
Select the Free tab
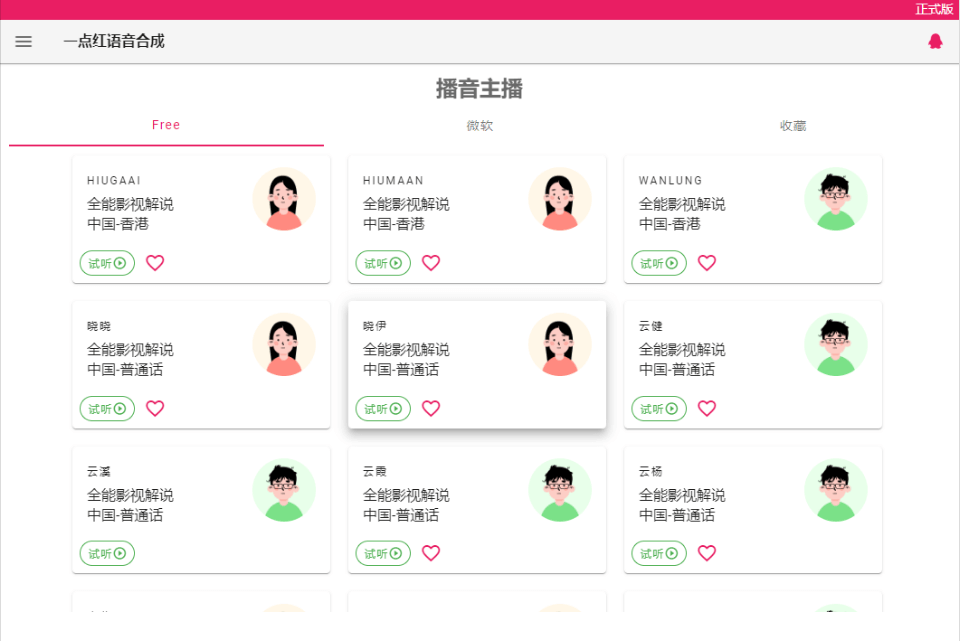(166, 125)
